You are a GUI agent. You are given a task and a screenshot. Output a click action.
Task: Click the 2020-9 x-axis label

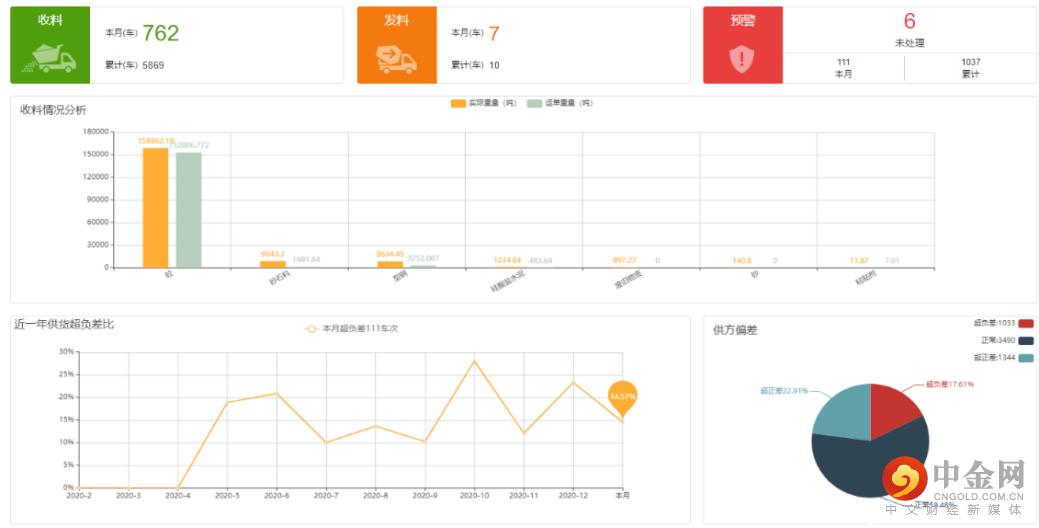[425, 495]
